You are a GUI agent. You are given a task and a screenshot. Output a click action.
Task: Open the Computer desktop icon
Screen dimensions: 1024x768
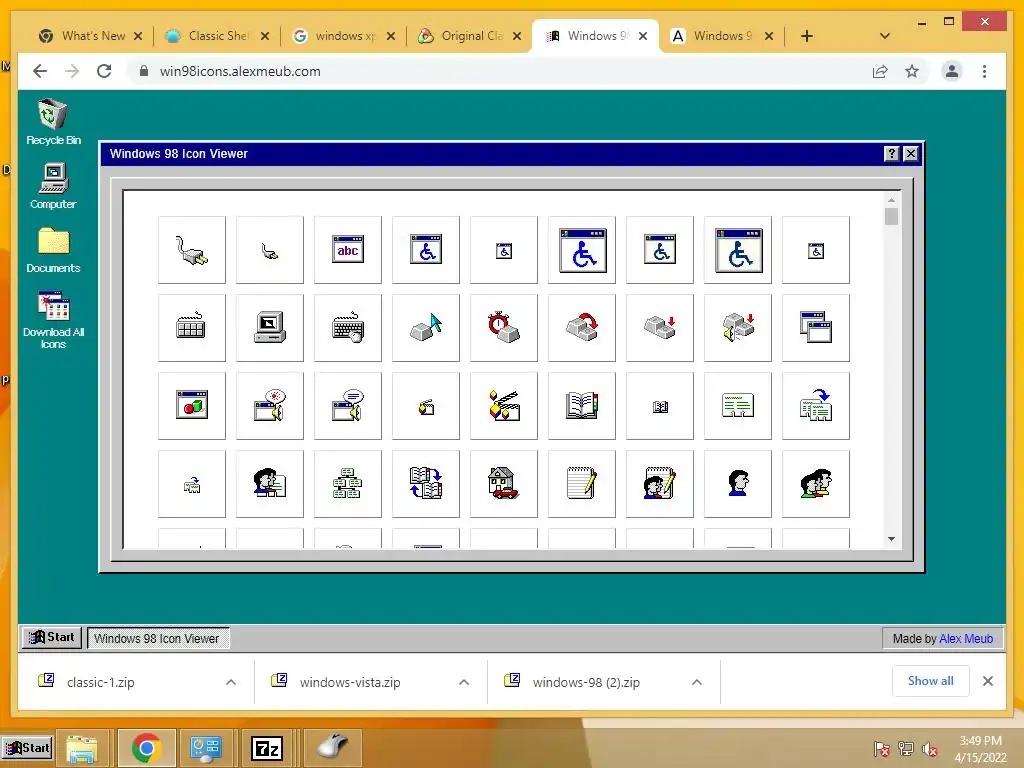point(53,186)
